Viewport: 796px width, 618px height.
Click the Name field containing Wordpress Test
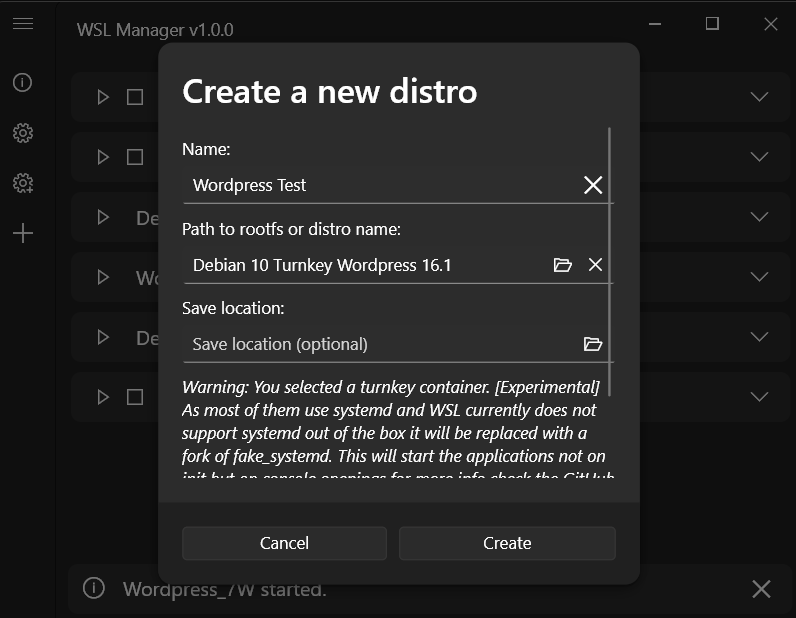[380, 185]
